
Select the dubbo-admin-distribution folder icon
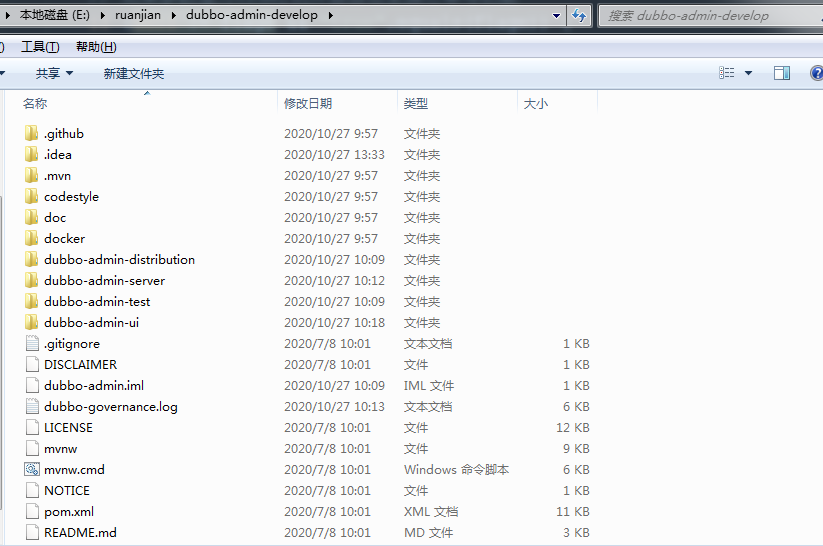click(x=31, y=259)
